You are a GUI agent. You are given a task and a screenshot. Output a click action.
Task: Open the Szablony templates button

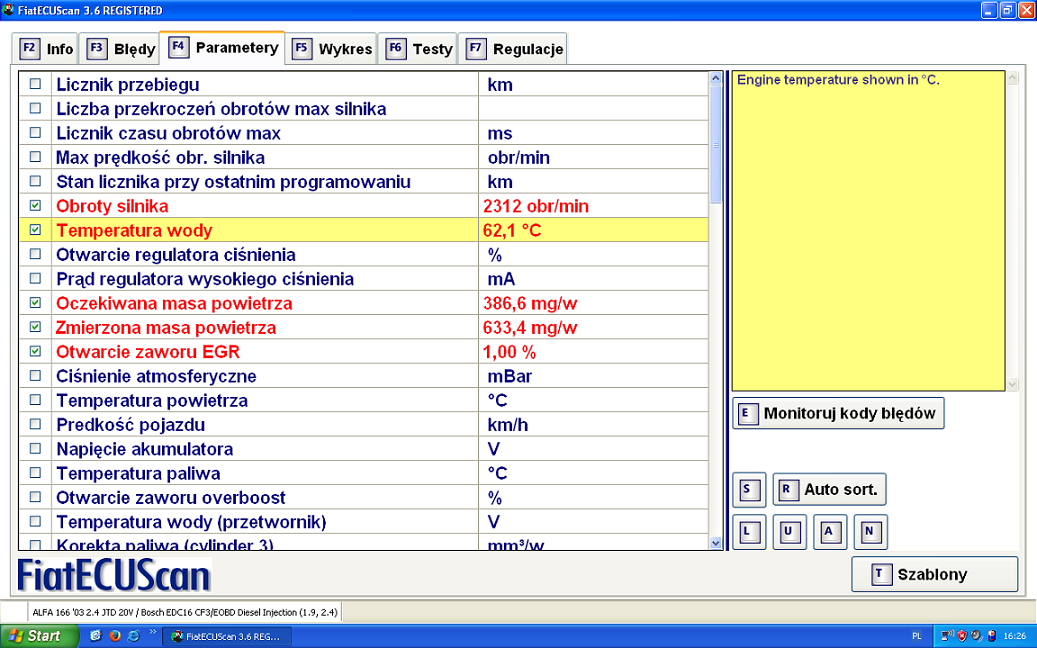[x=934, y=574]
